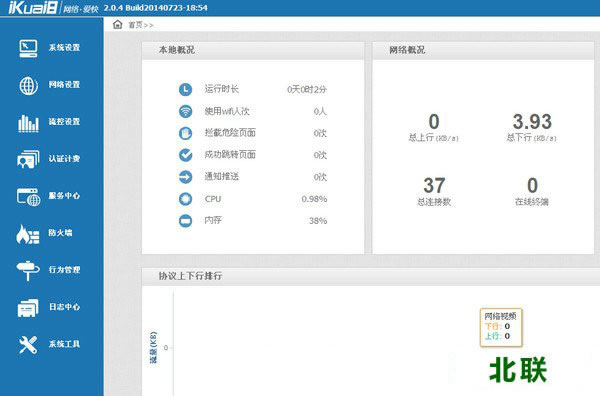Click the home breadcrumb house icon
Screen dimensions: 600x396
point(117,24)
